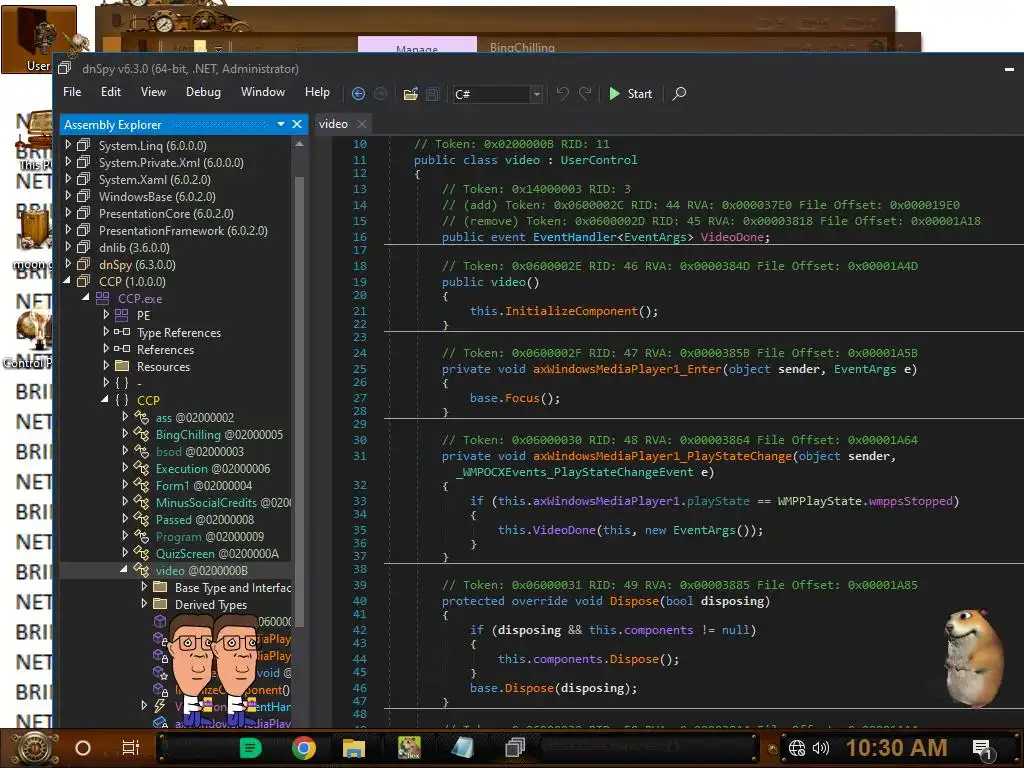Click VideoDone event name in code

731,237
